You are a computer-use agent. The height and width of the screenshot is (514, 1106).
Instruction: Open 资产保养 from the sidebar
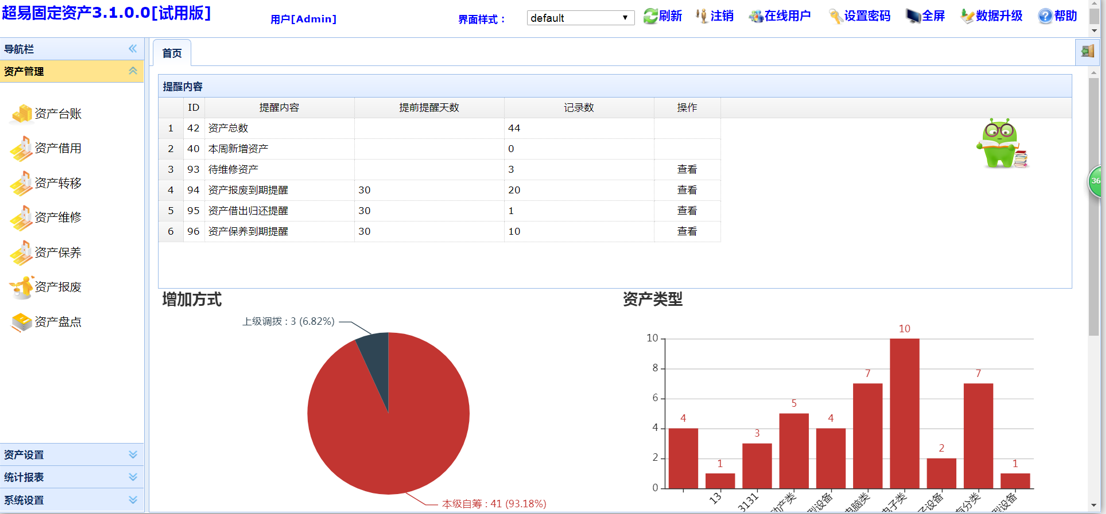point(47,252)
